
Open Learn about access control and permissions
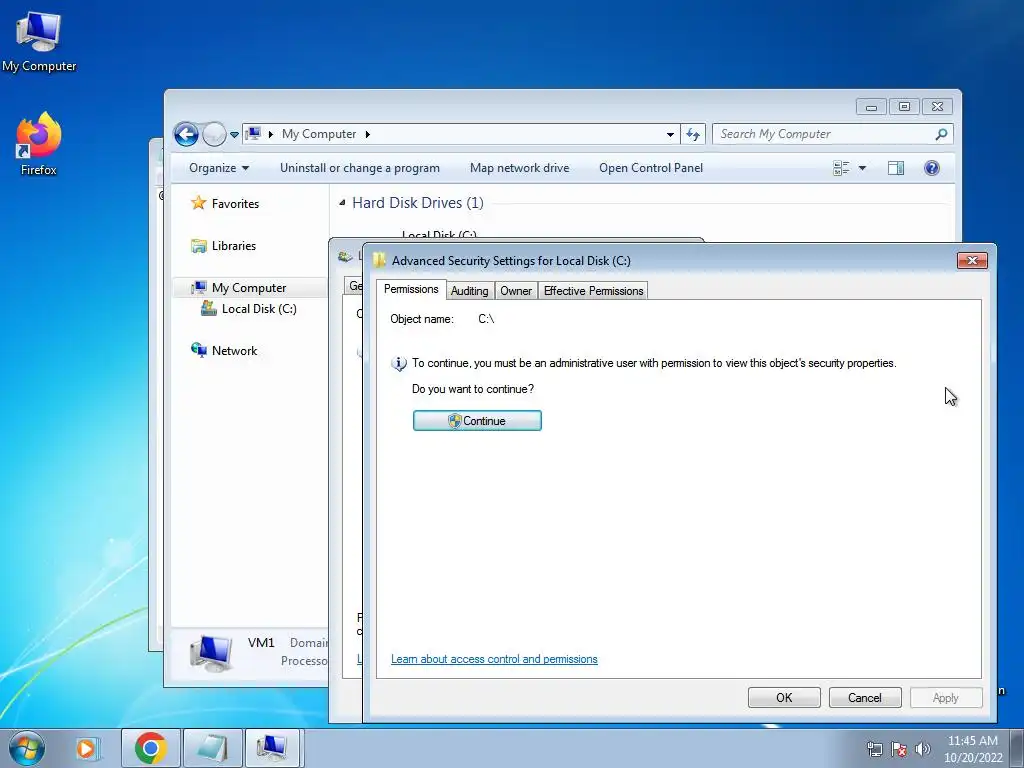pos(494,660)
